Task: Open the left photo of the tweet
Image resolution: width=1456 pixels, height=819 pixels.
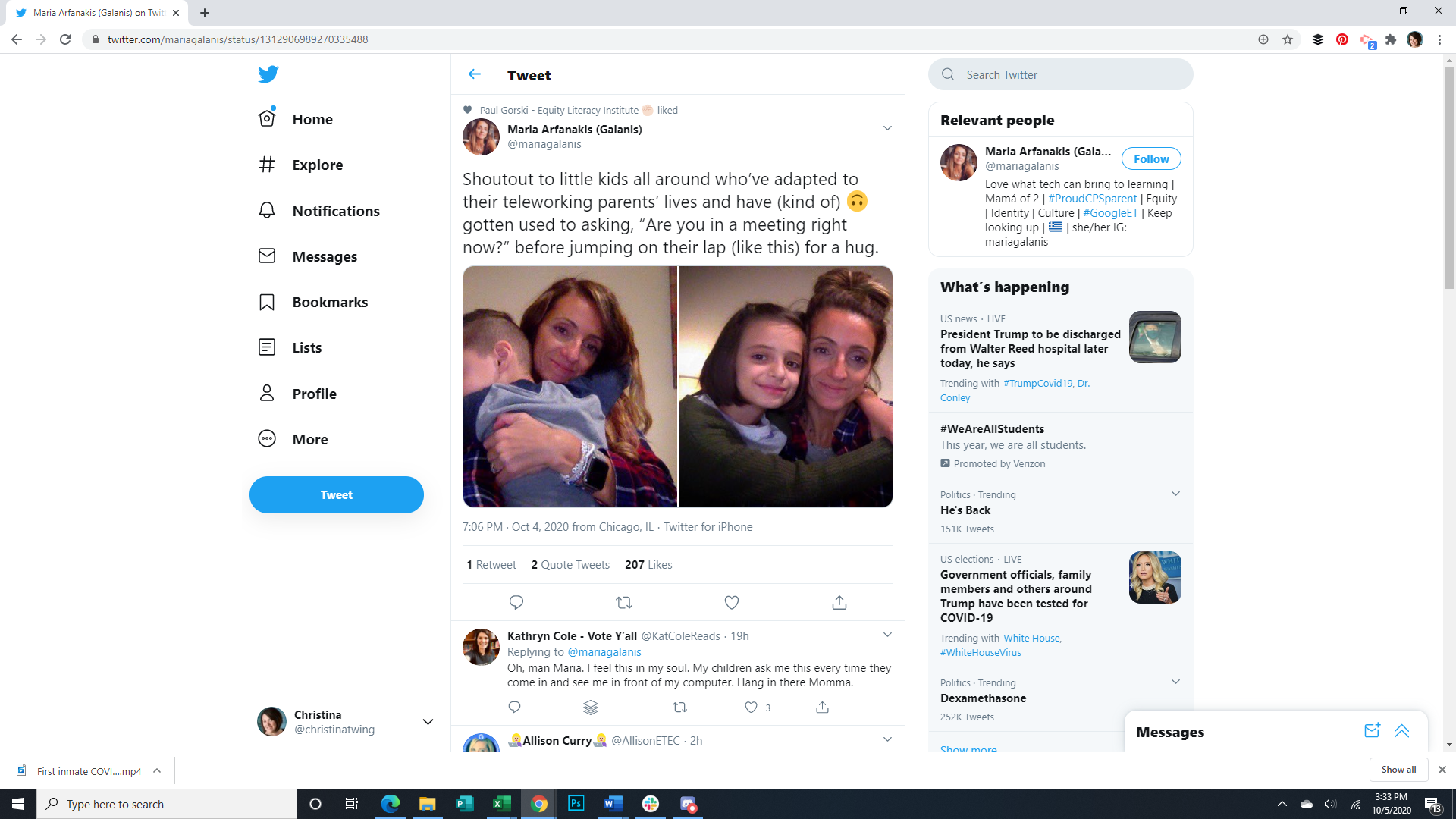Action: pyautogui.click(x=570, y=386)
